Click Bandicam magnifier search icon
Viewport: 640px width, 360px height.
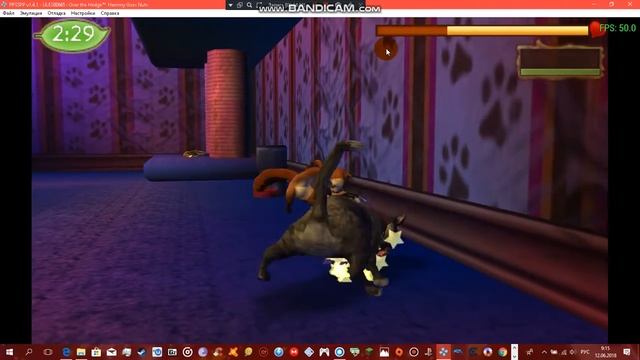[x=249, y=5]
